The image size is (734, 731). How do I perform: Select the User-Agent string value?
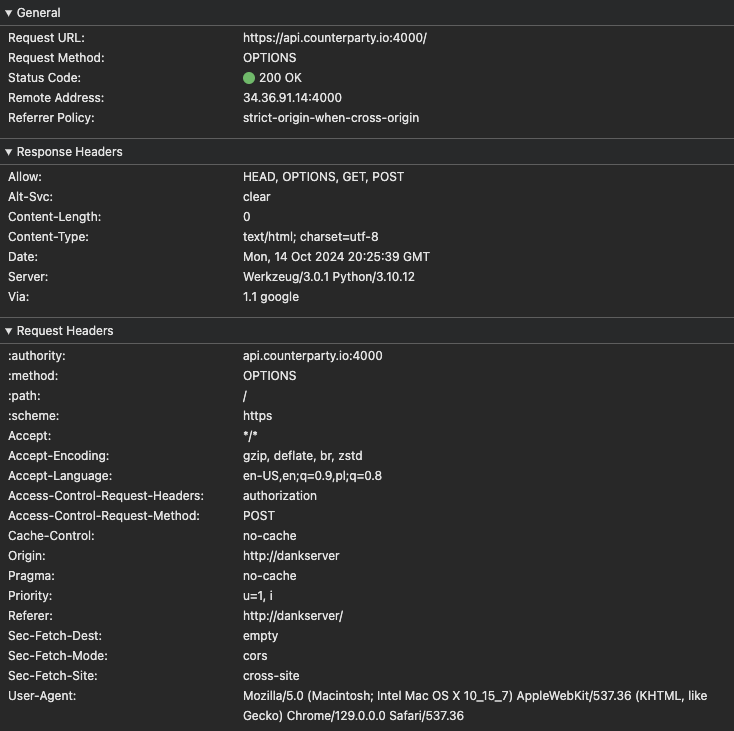coord(475,706)
